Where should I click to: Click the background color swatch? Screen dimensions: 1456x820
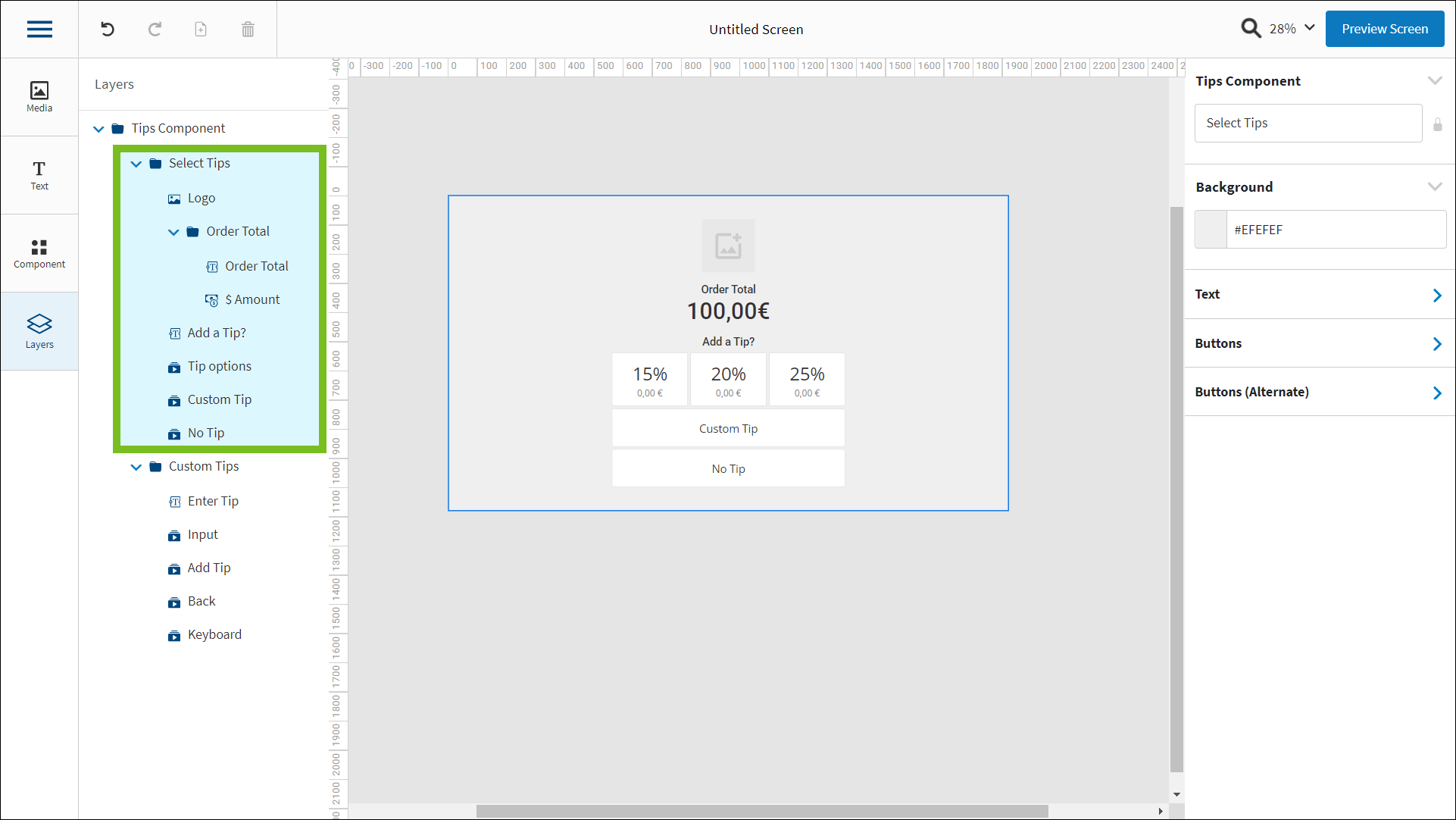click(x=1211, y=230)
